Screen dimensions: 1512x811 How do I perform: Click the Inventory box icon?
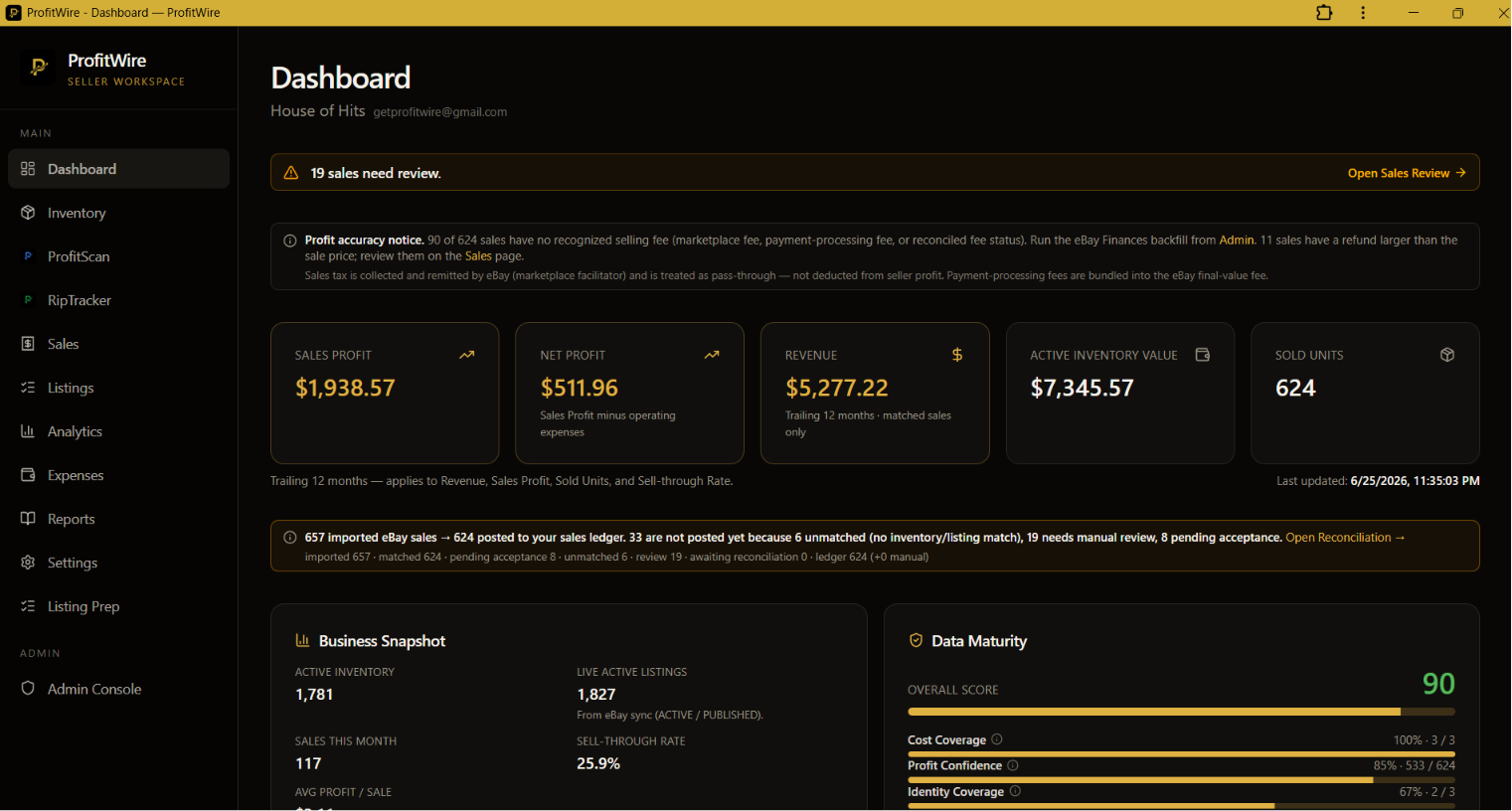click(x=28, y=213)
